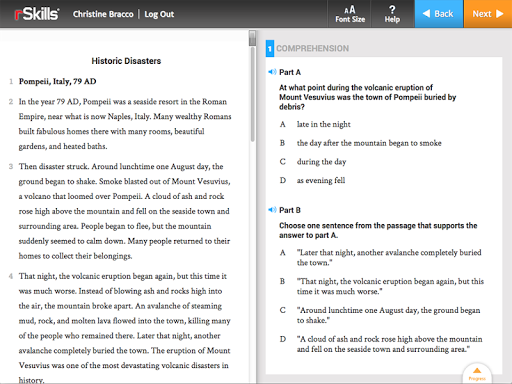This screenshot has width=512, height=384.
Task: Click the rSkills logo
Action: (37, 14)
